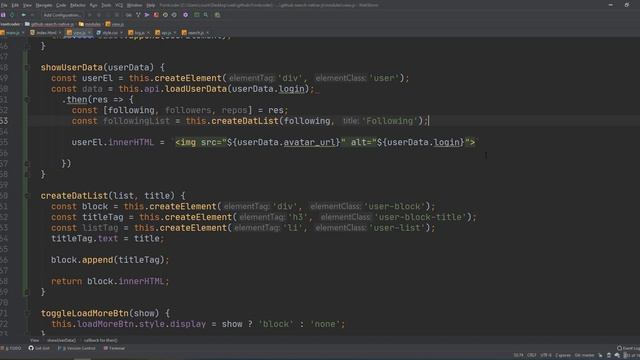Click the red toolbar icon
The width and height of the screenshot is (640, 360).
156,15
